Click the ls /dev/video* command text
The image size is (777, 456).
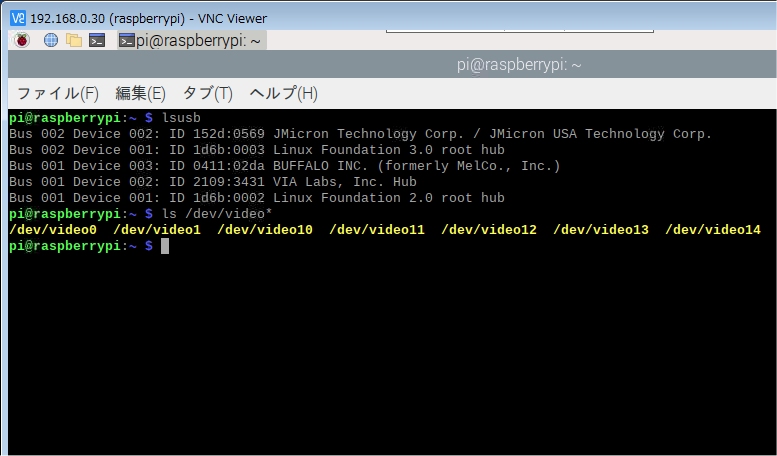pos(217,214)
